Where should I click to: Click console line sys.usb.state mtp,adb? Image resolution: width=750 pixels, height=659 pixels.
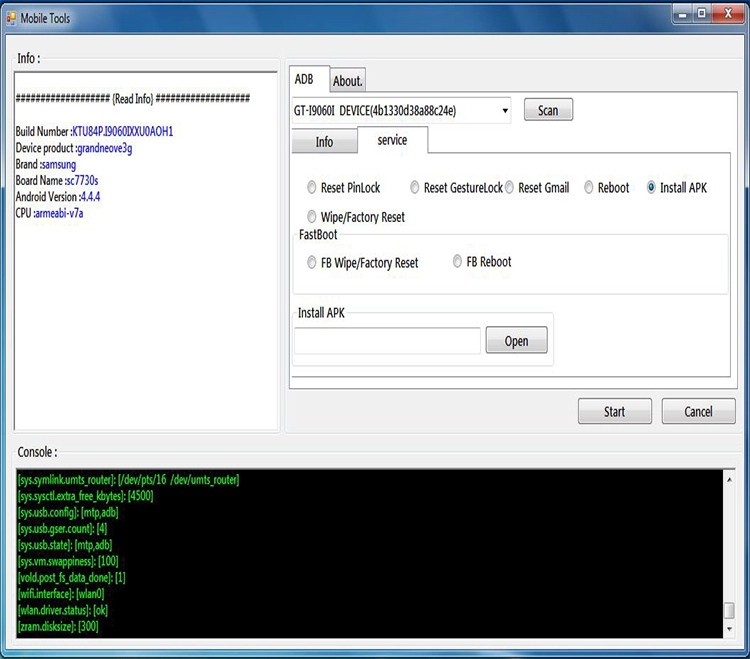pos(65,545)
